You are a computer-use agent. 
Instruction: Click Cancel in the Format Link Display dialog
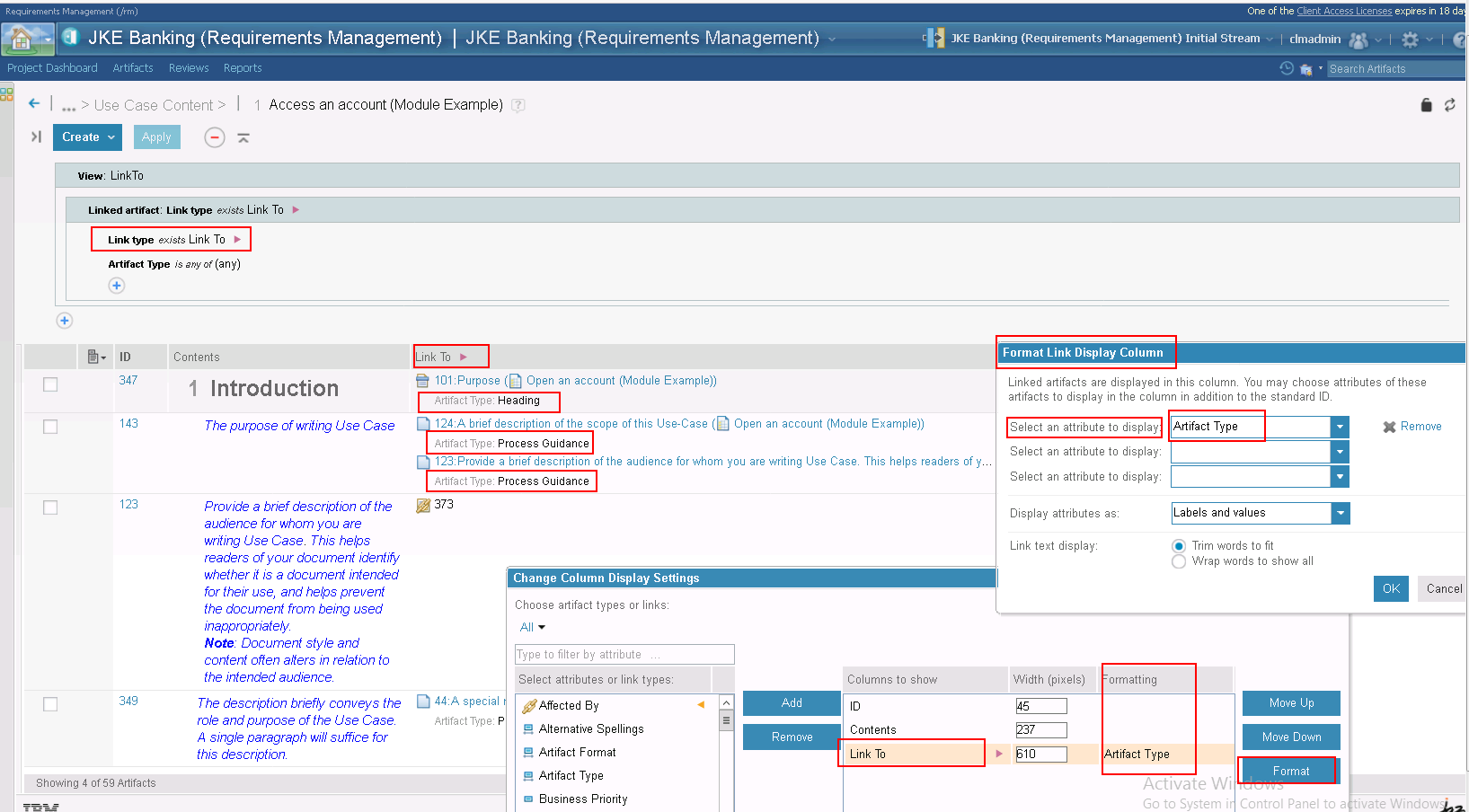(x=1443, y=589)
